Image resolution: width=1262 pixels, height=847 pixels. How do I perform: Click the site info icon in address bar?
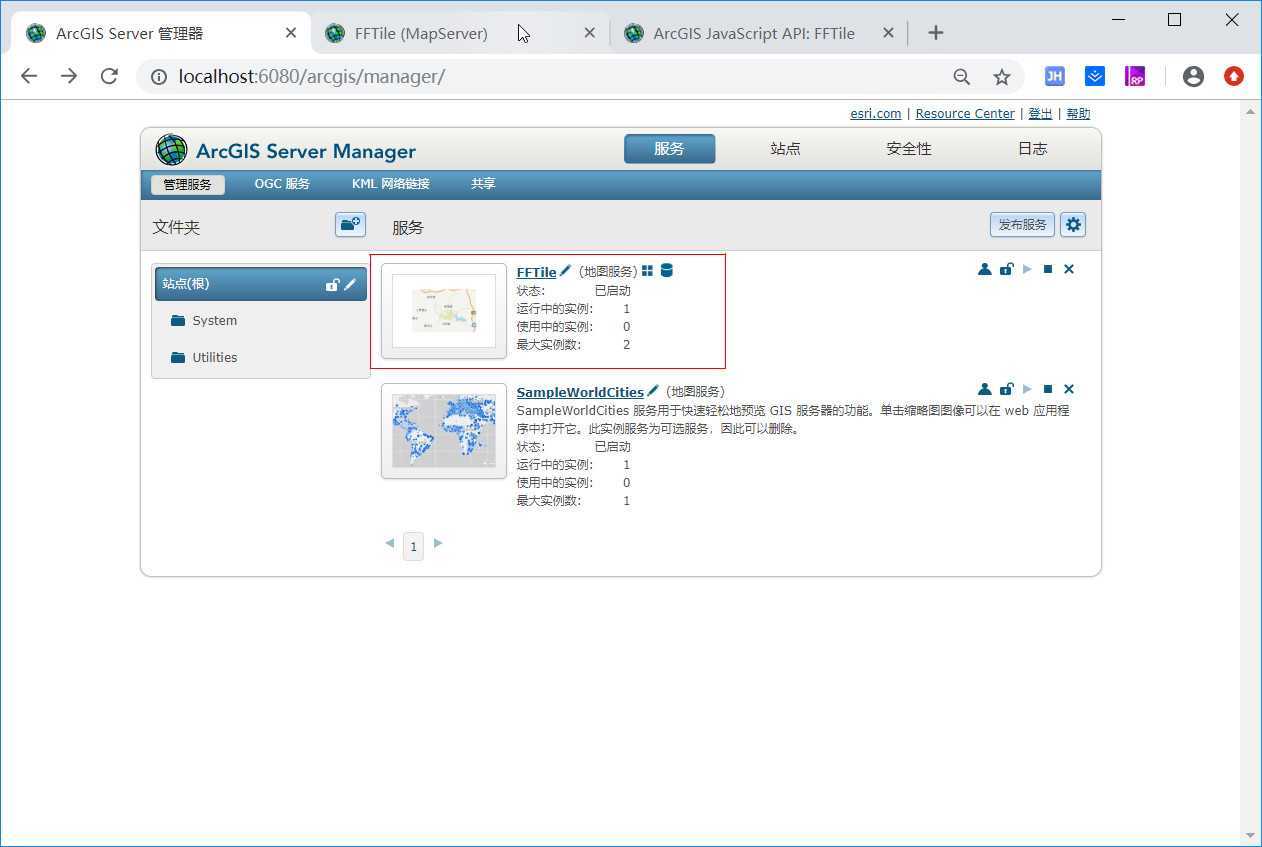click(x=158, y=76)
